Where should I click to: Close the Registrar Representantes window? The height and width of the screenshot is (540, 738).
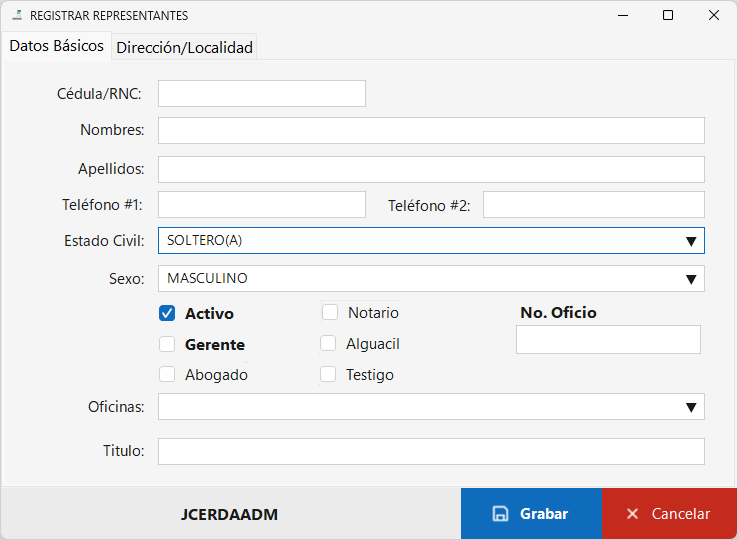click(x=714, y=16)
